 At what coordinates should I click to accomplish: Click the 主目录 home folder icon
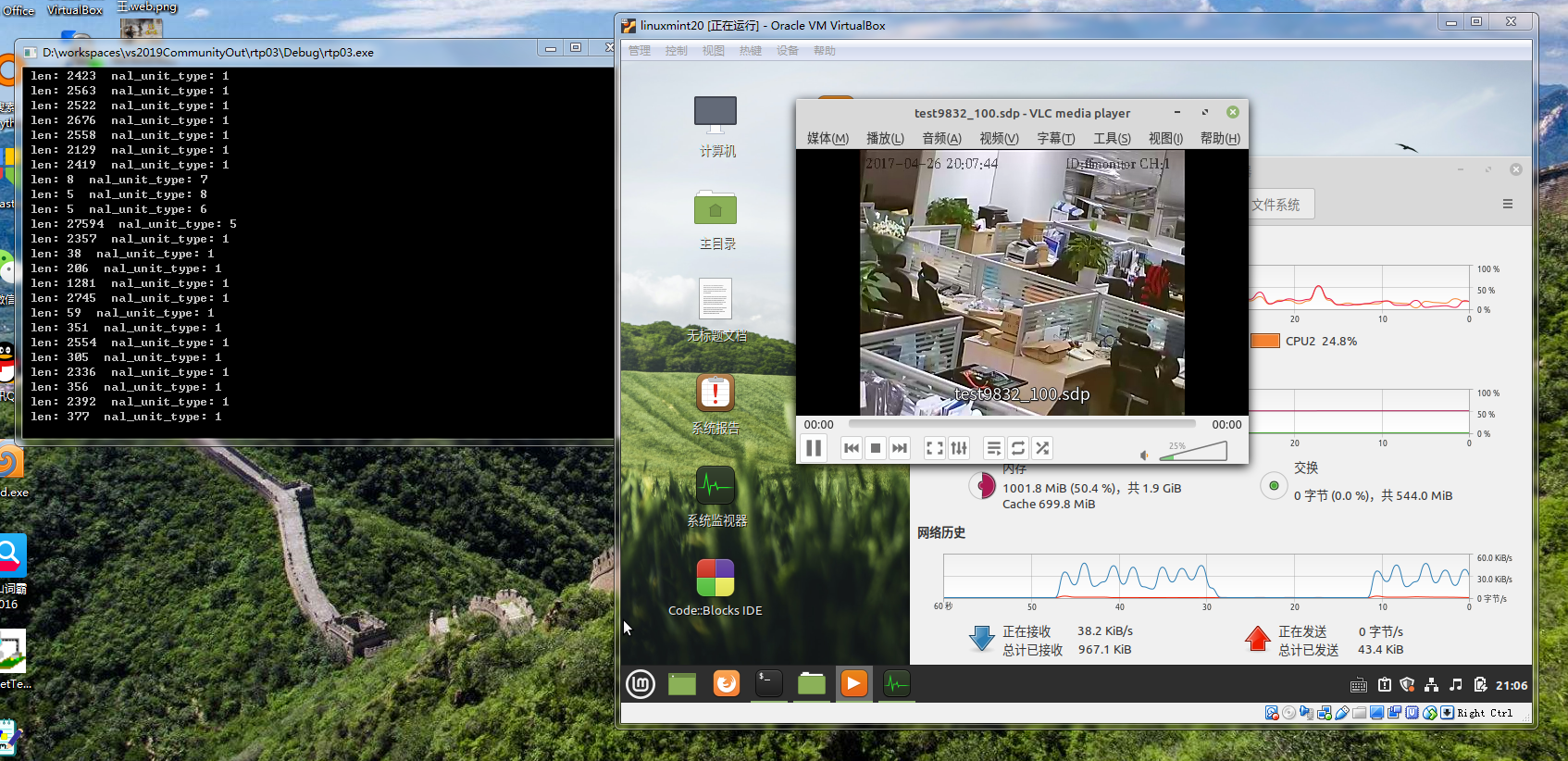coord(716,220)
